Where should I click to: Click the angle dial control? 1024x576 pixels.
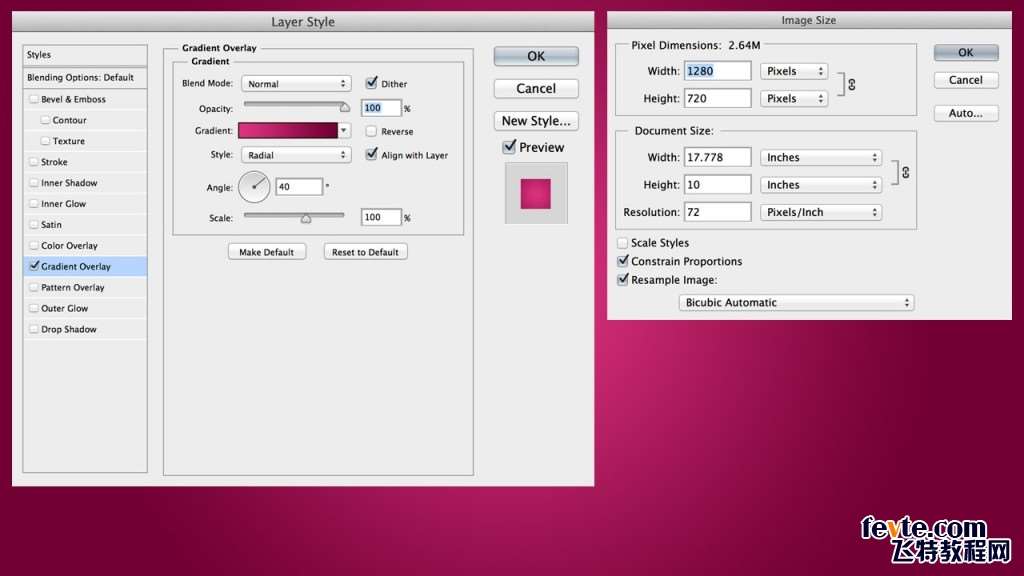(x=254, y=186)
